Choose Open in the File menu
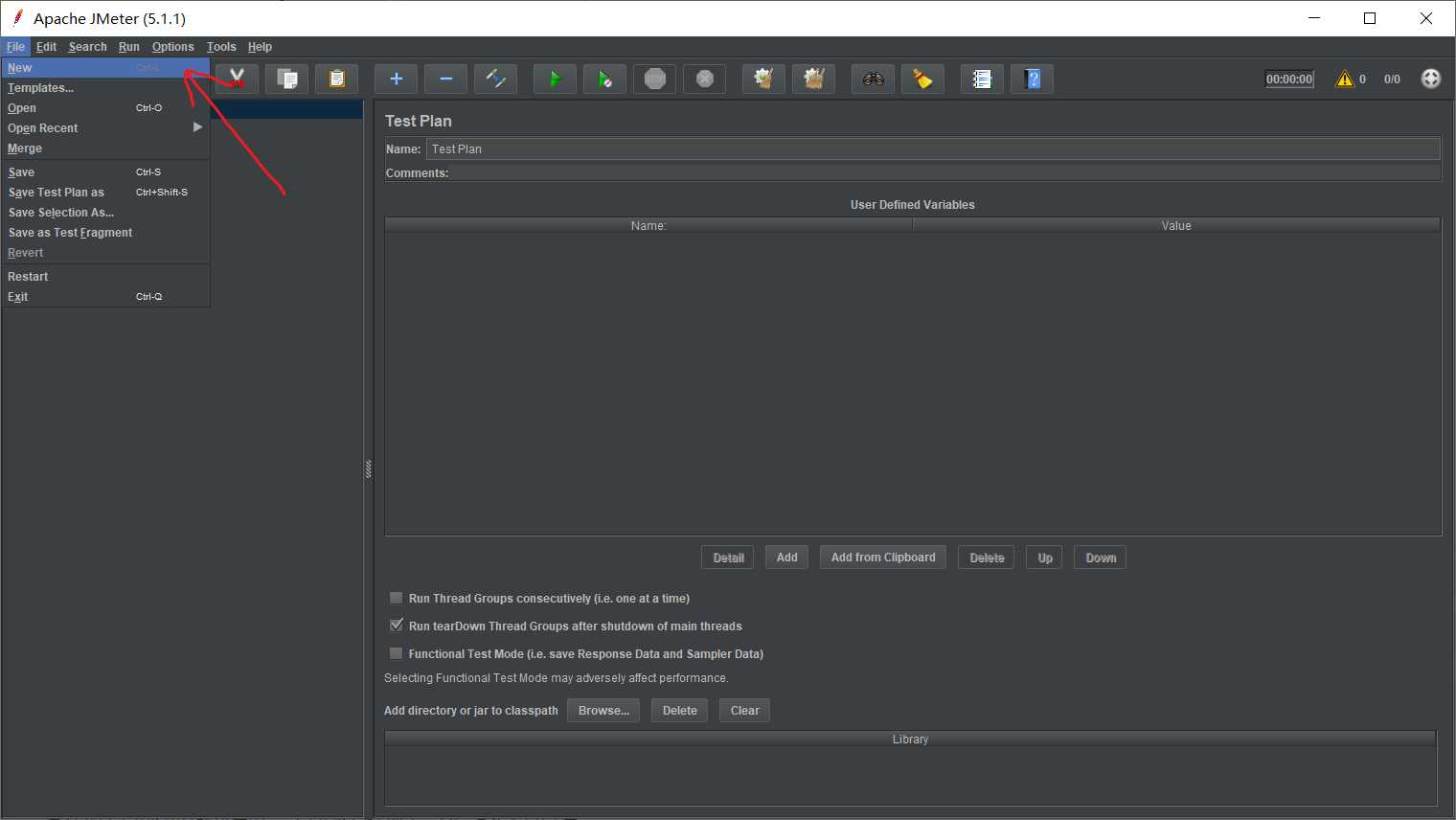 pyautogui.click(x=105, y=108)
